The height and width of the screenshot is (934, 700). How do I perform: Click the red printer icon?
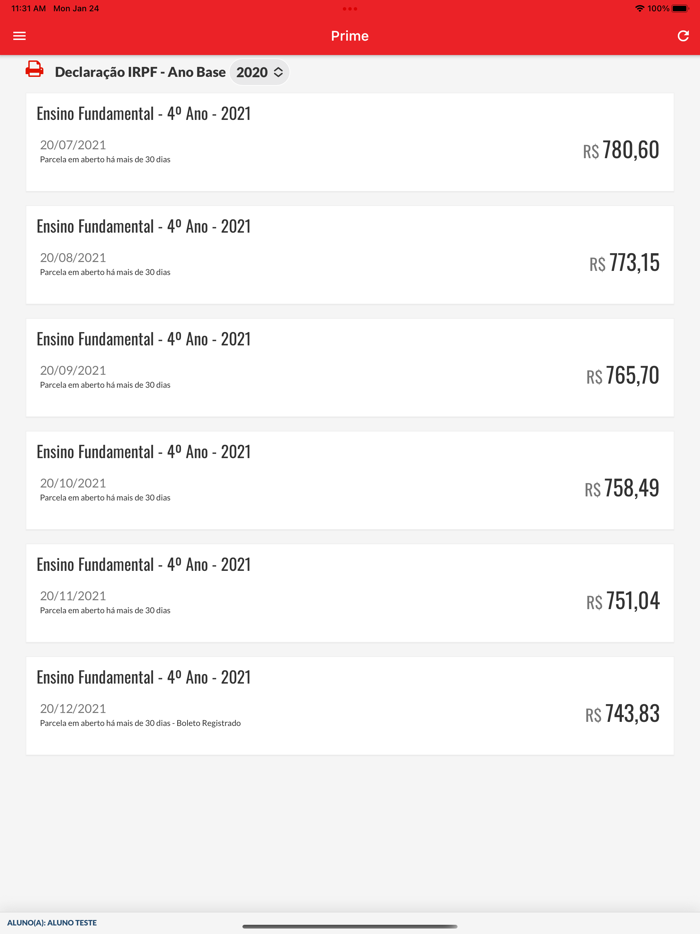[35, 69]
